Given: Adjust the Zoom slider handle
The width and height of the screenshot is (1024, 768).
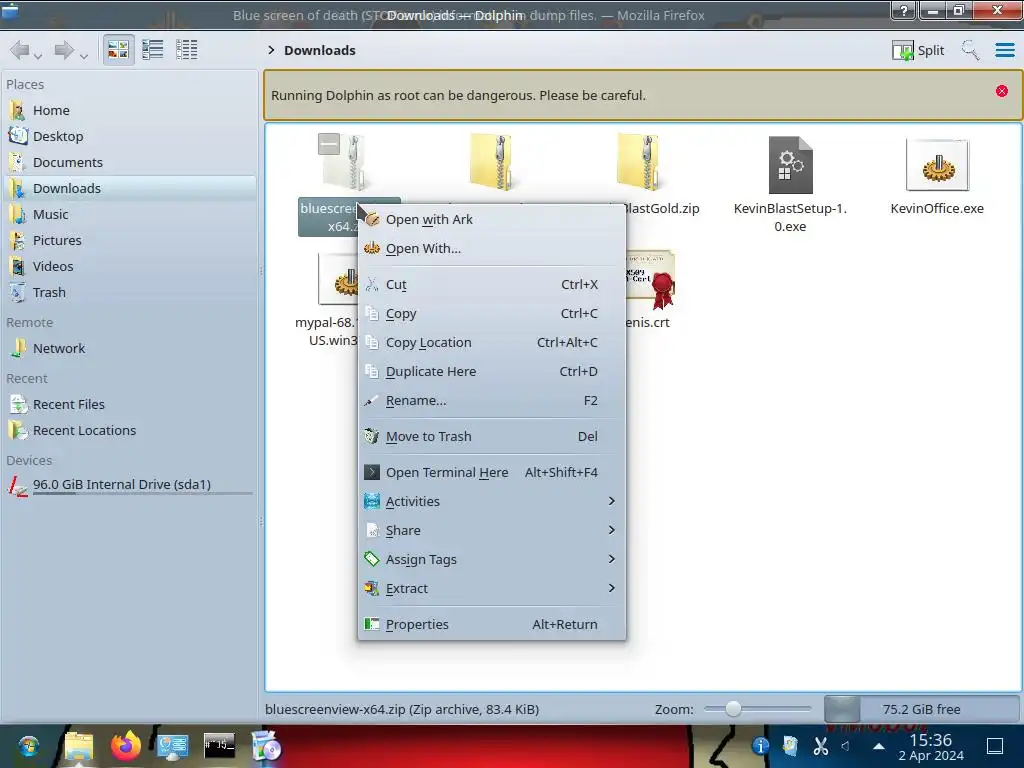Looking at the screenshot, I should (733, 709).
